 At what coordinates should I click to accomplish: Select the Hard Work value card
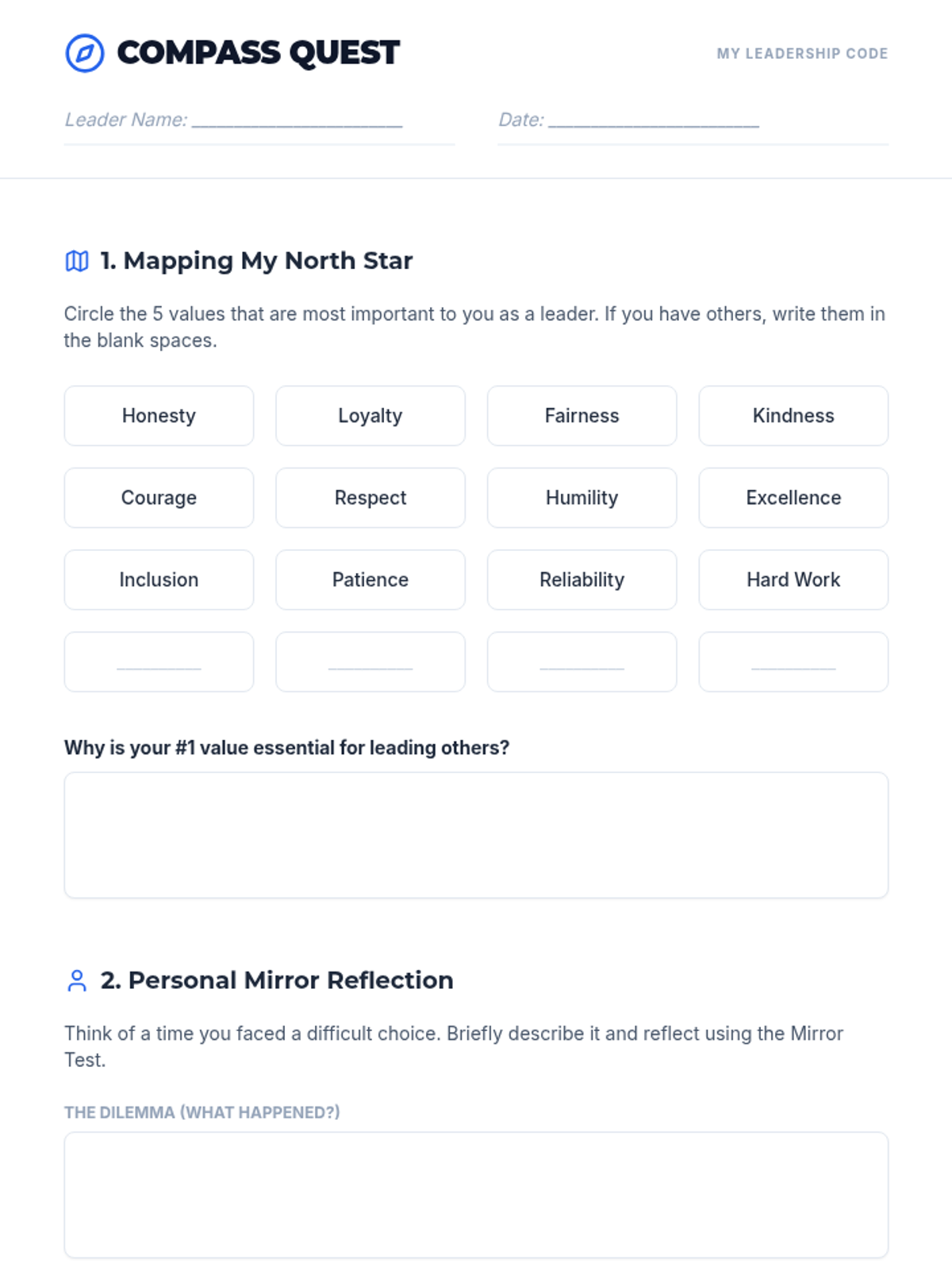tap(793, 580)
